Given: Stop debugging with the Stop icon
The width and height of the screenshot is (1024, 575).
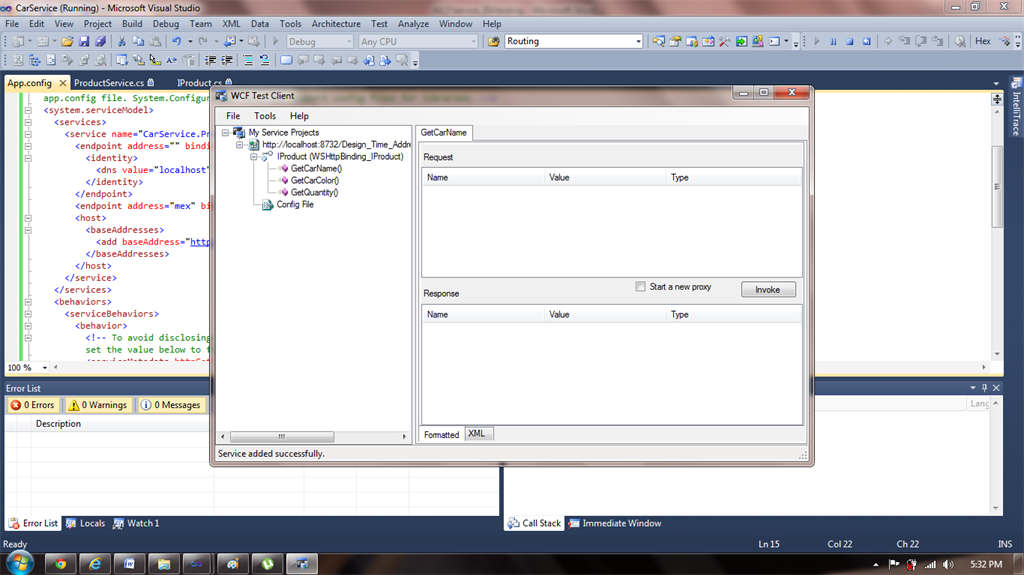Looking at the screenshot, I should (850, 41).
